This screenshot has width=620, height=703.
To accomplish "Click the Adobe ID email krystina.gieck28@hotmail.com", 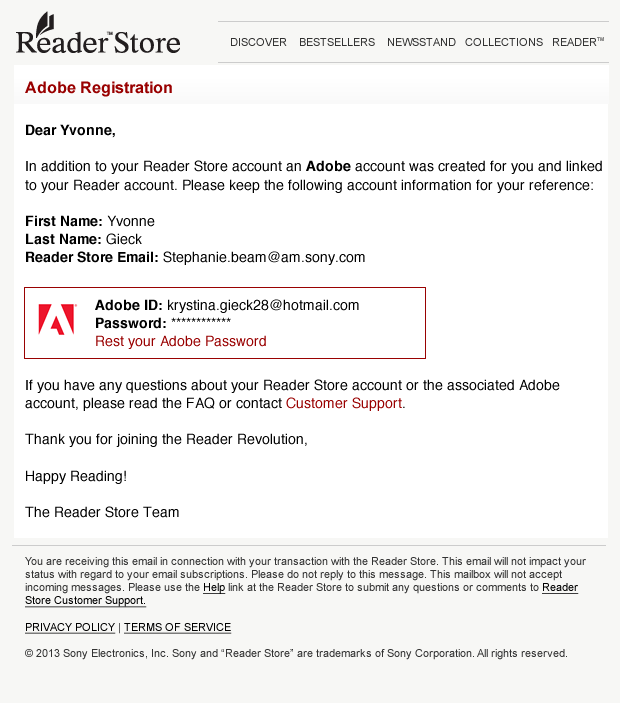I will tap(263, 305).
